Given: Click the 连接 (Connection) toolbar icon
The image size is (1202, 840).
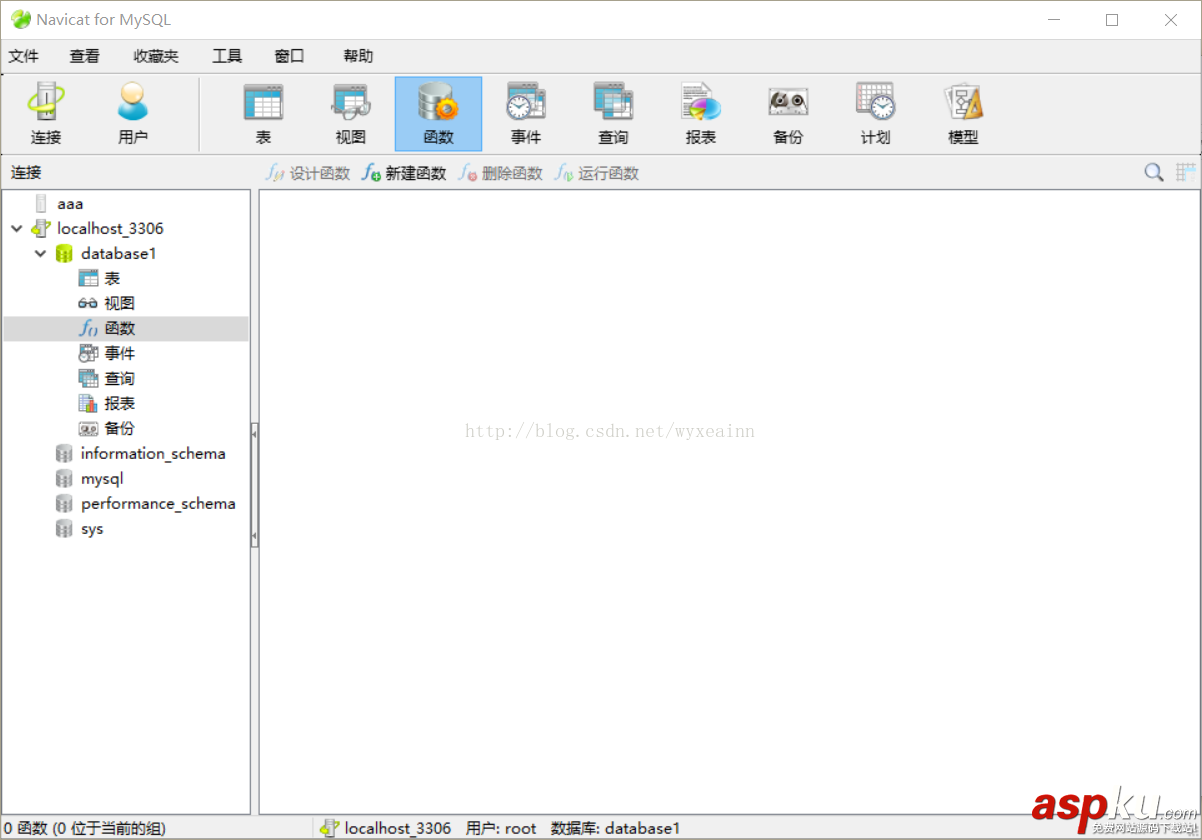Looking at the screenshot, I should pos(46,114).
